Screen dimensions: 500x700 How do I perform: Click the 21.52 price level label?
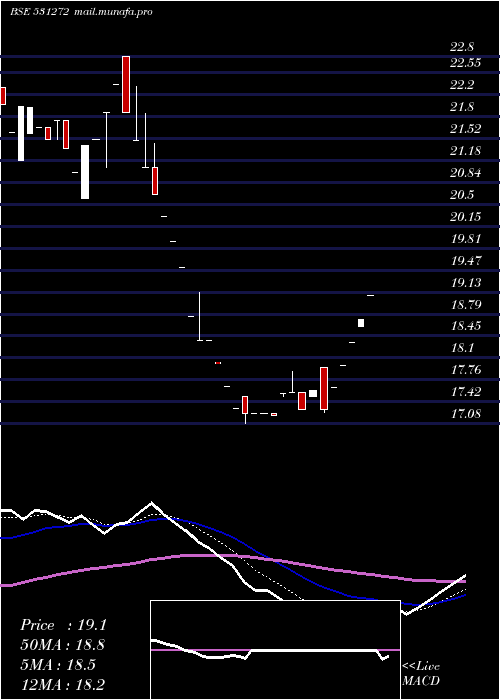coord(466,129)
